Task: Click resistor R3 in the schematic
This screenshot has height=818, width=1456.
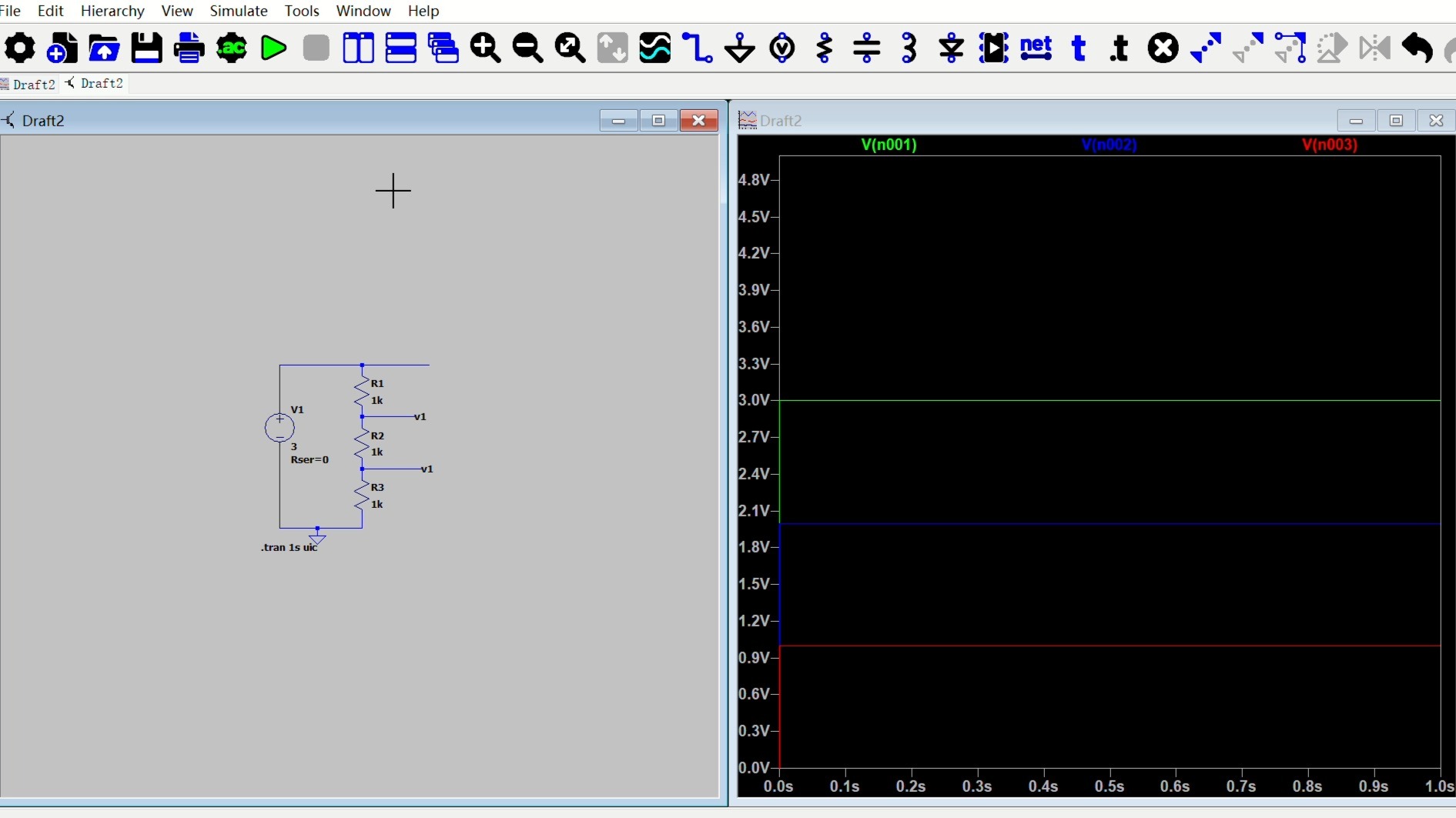Action: tap(362, 495)
